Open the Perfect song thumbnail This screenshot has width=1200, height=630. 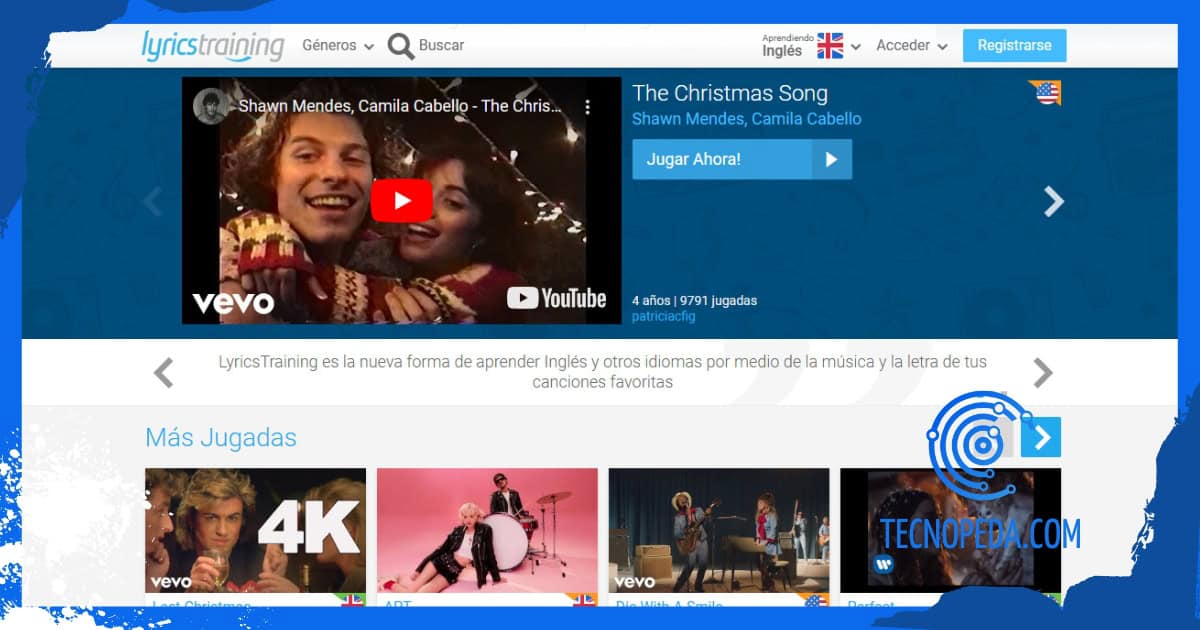point(950,530)
